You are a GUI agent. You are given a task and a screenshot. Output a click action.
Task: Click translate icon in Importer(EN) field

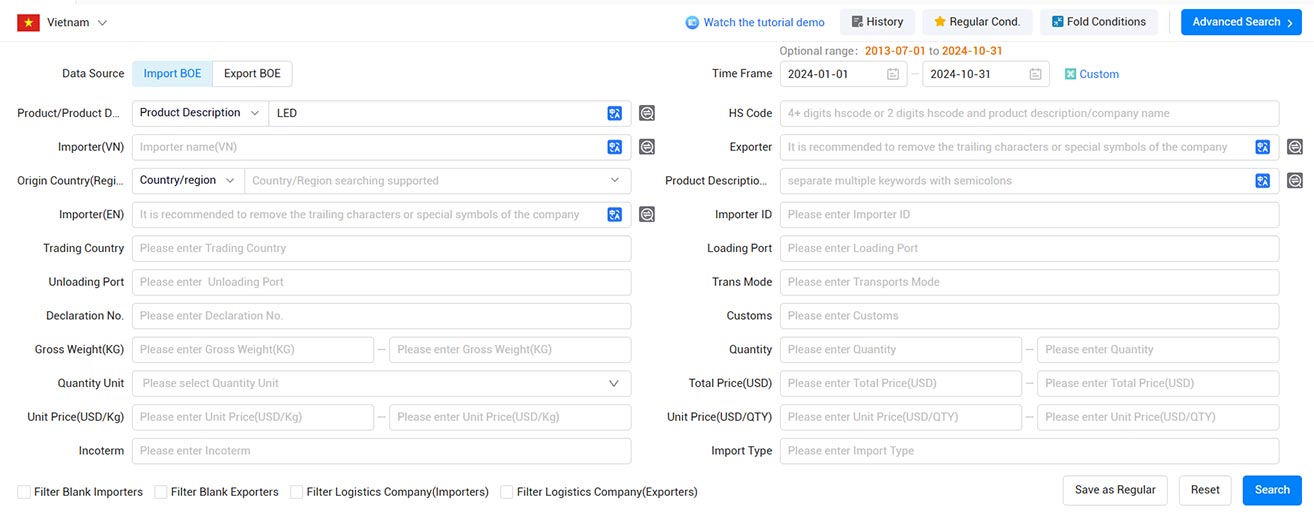pos(615,214)
